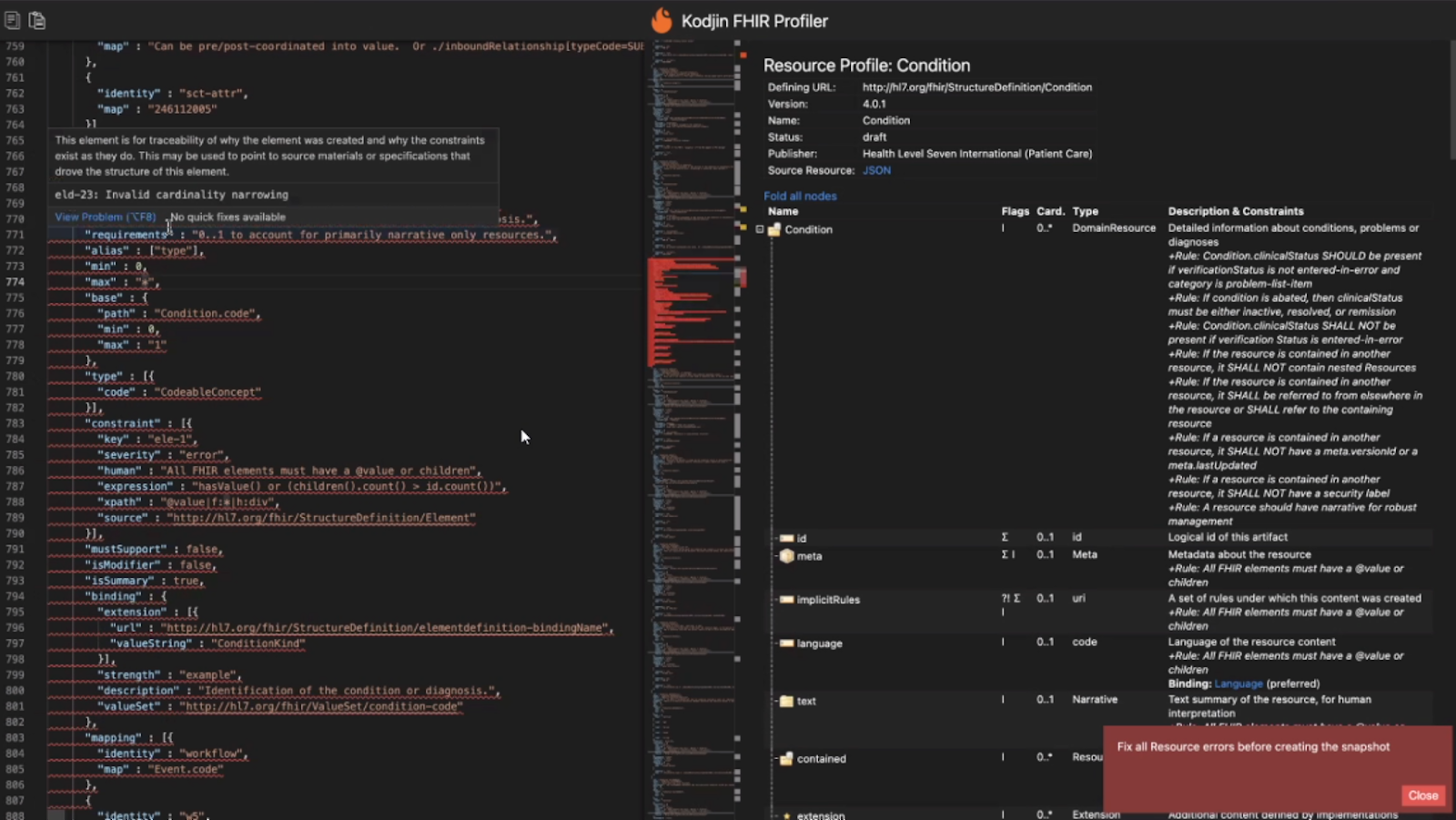
Task: Click the "constraint" key on line 783
Action: point(123,423)
